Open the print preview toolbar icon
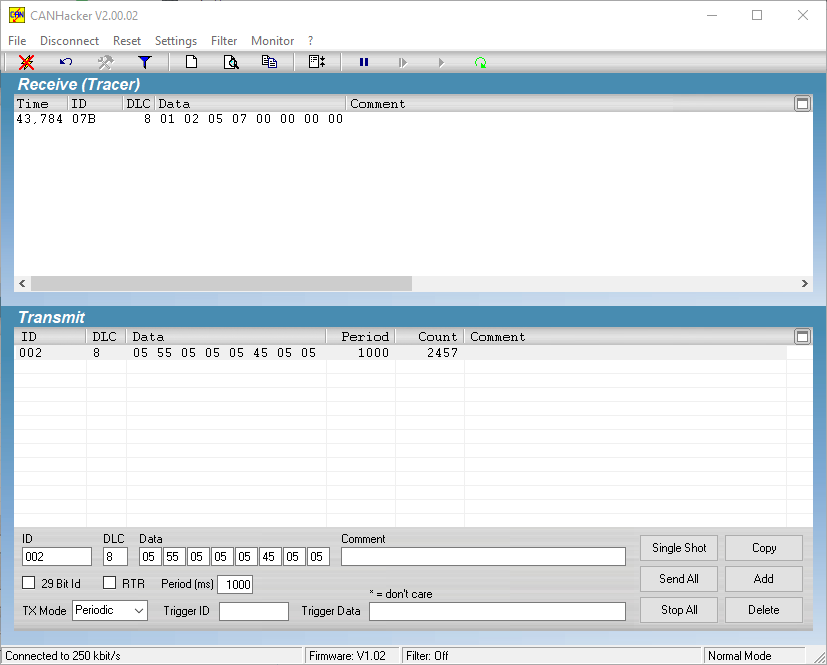The width and height of the screenshot is (827, 665). coord(230,62)
